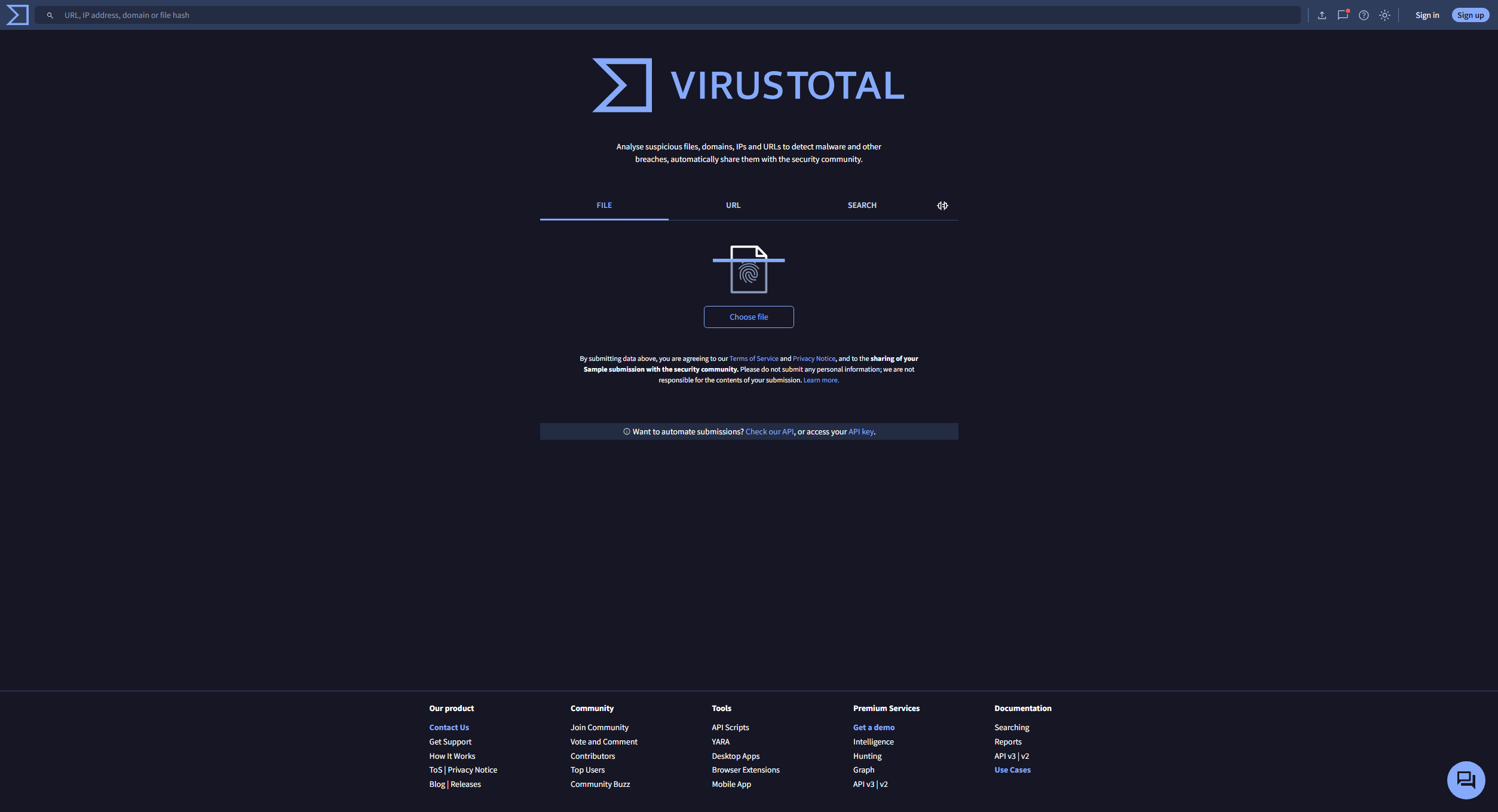This screenshot has width=1498, height=812.
Task: Open the Monitor tab icon next to SEARCH
Action: tap(942, 206)
